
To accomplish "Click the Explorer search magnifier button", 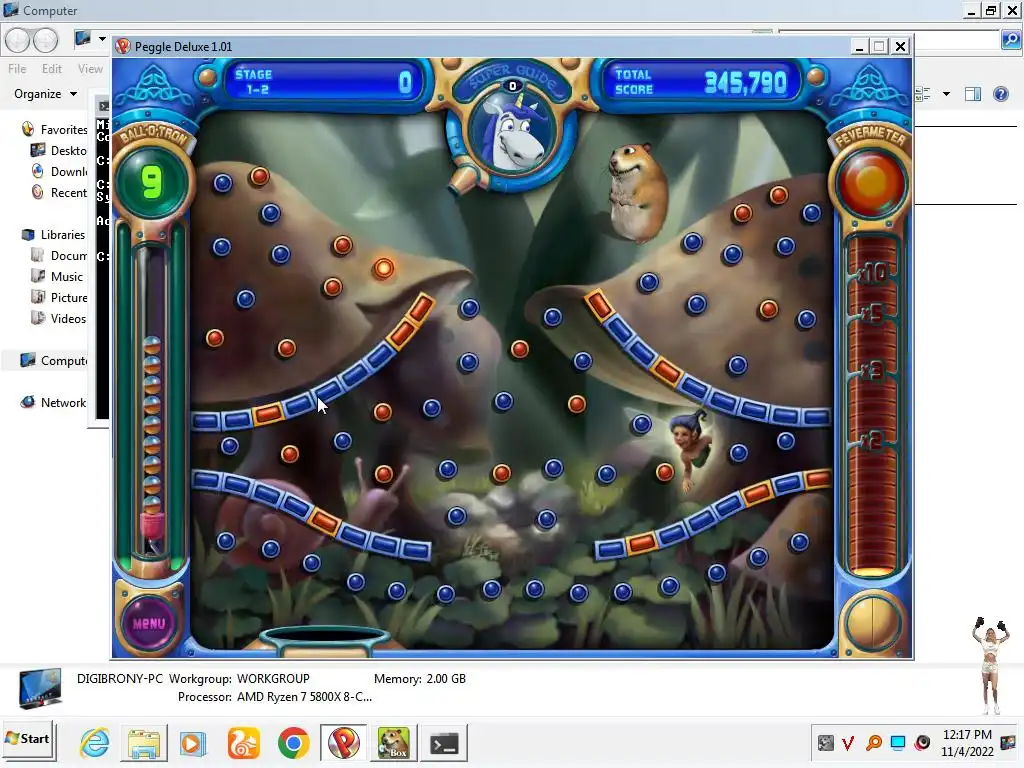I will coord(1010,40).
